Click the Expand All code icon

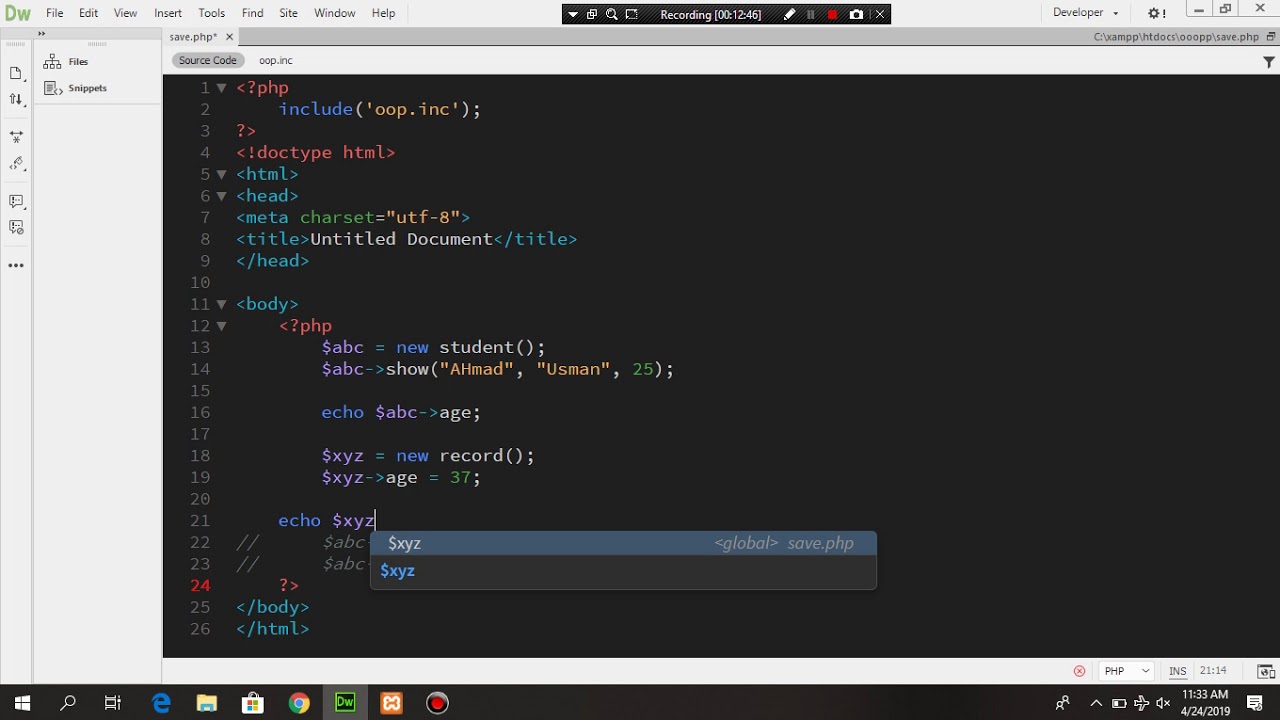click(16, 136)
